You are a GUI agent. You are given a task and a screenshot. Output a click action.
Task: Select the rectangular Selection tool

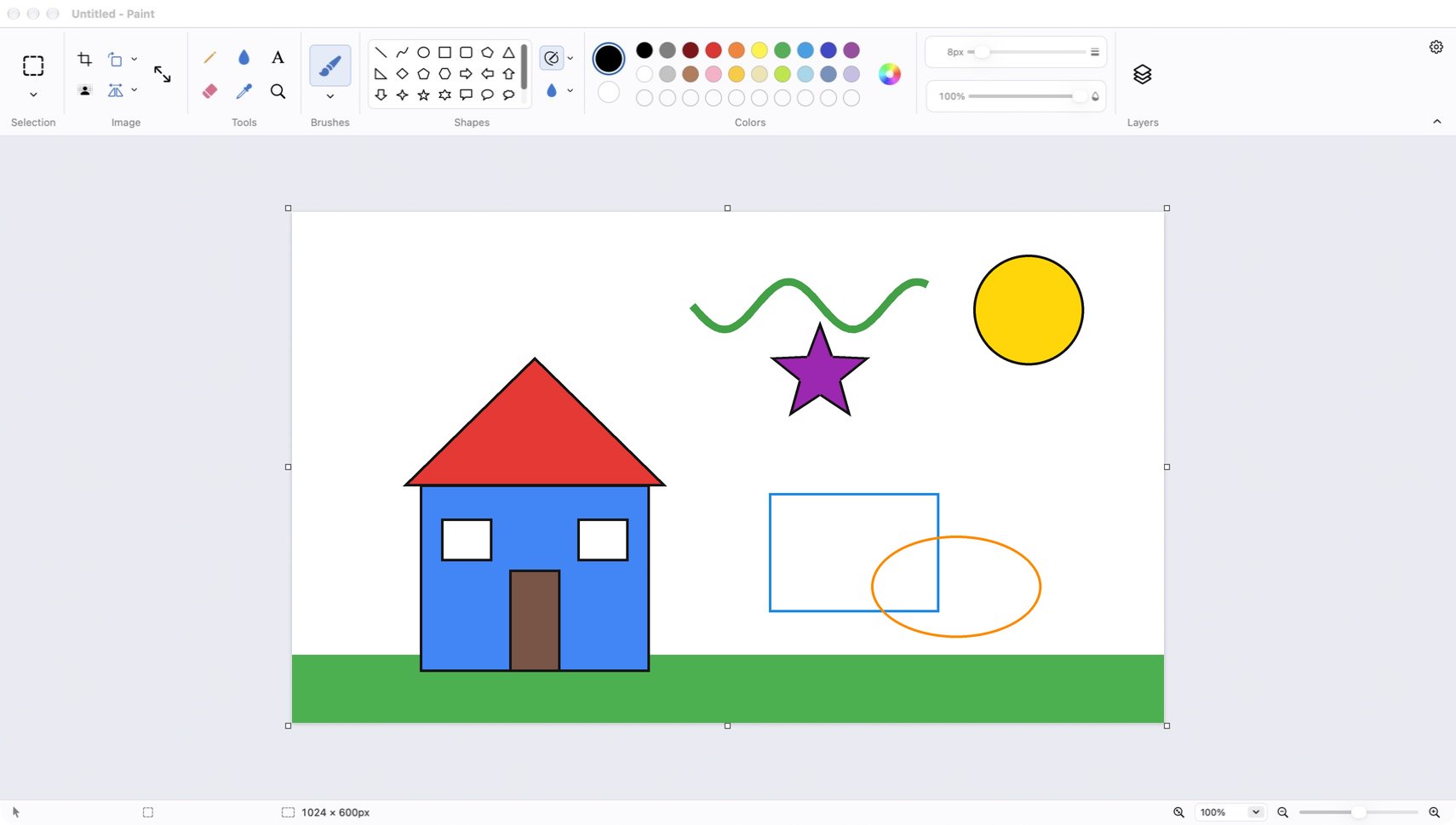click(33, 66)
